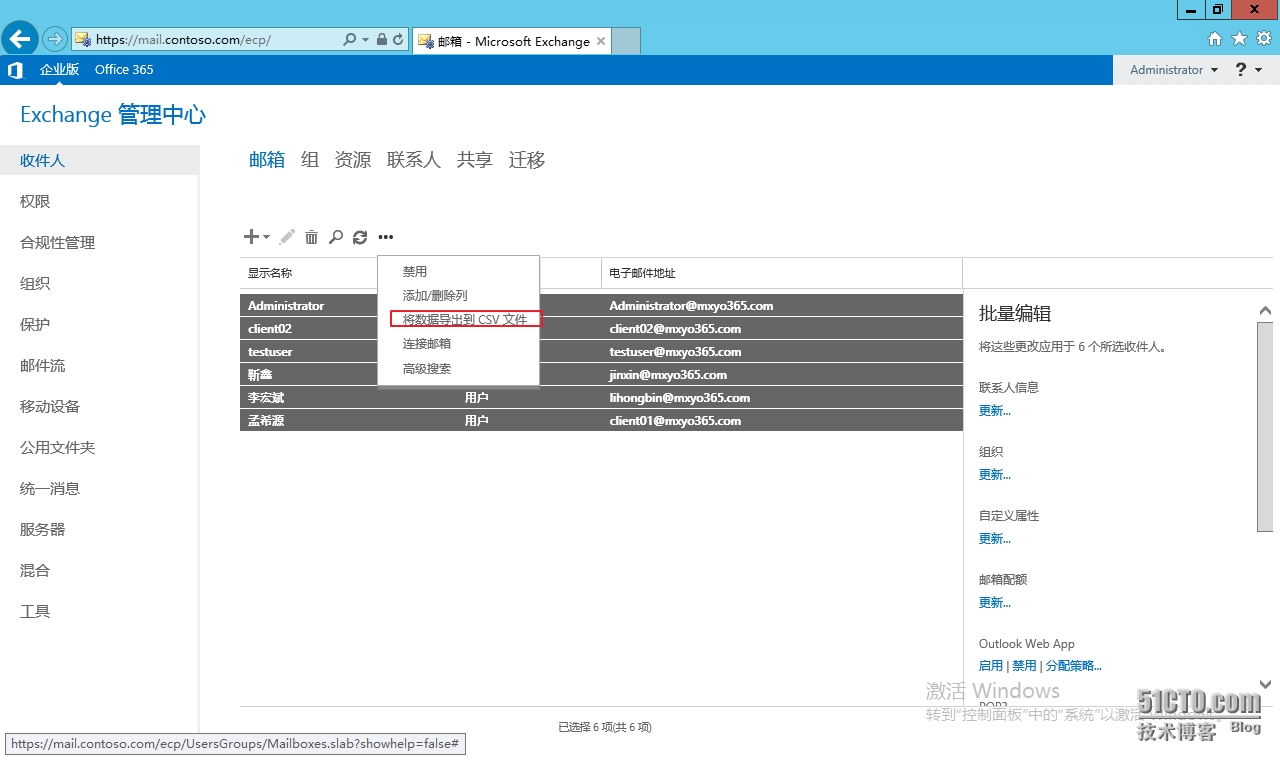Click the browser back arrow button
Screen dimensions: 1280x760
tap(20, 40)
